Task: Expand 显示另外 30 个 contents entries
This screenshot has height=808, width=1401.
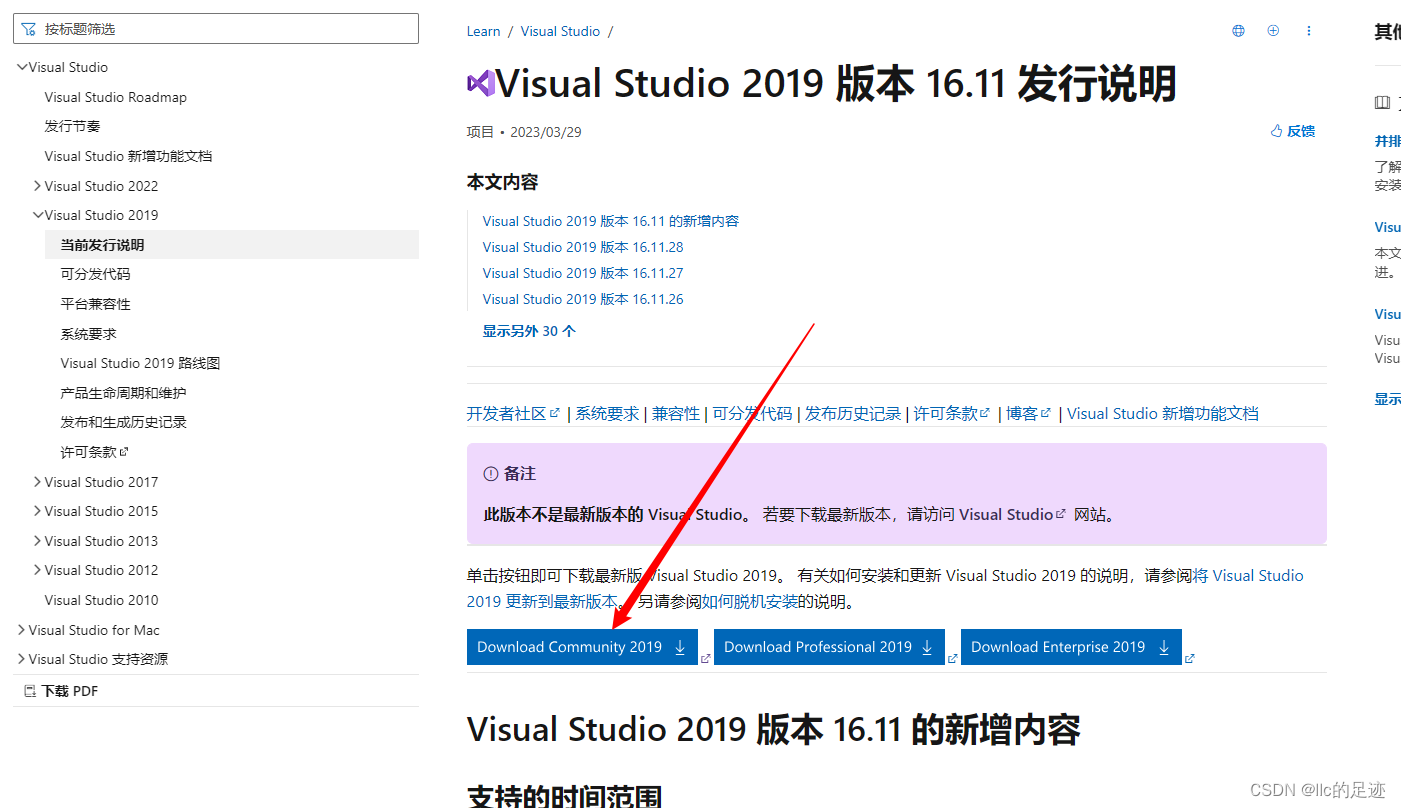Action: coord(529,331)
